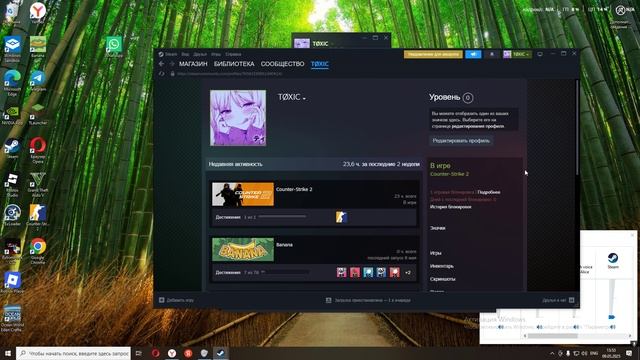
Task: Click the add game plus icon
Action: point(162,300)
